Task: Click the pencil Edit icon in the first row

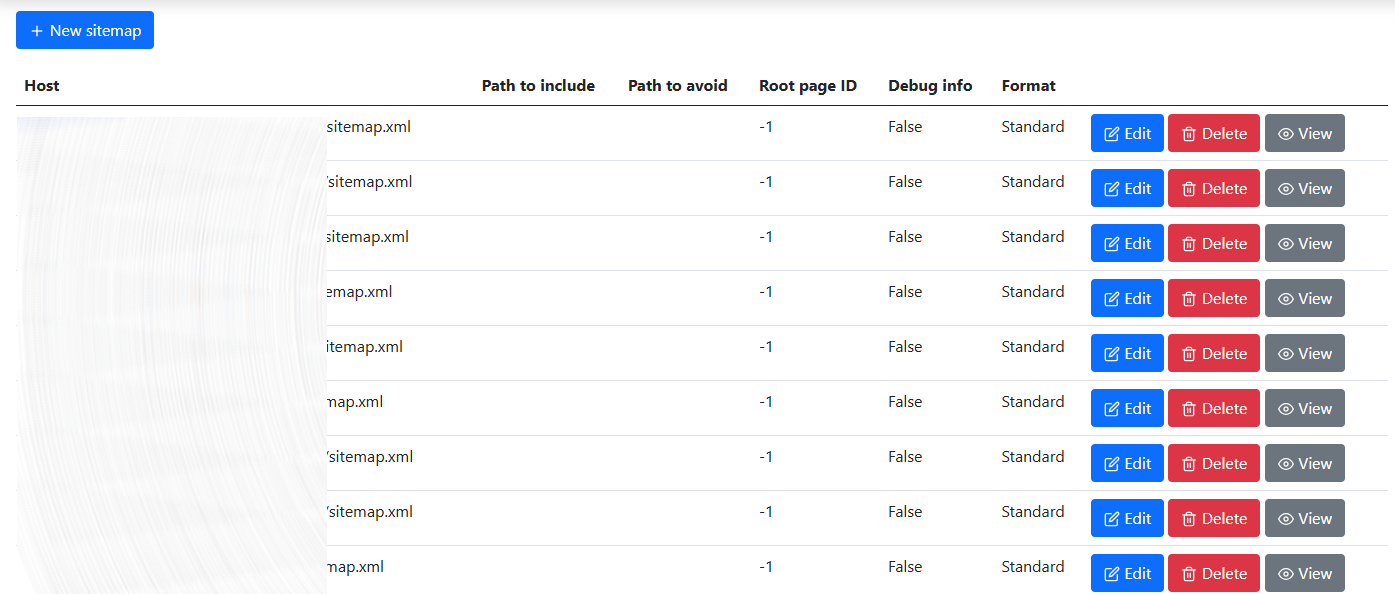Action: coord(1111,134)
